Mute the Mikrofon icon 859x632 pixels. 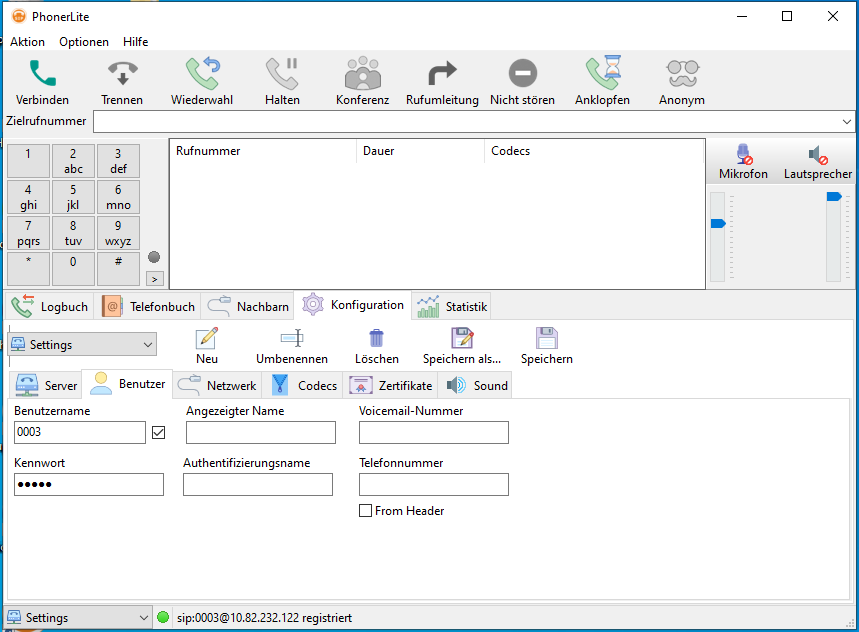pos(741,155)
